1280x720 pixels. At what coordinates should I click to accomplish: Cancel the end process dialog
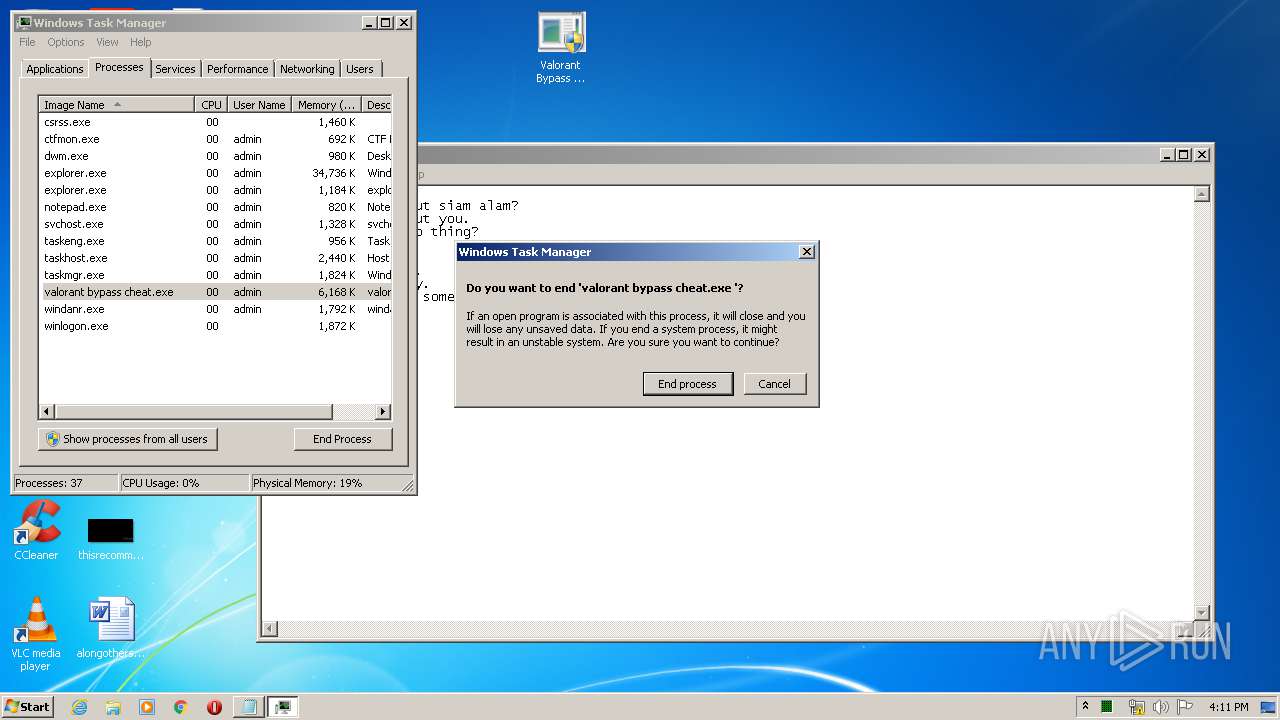coord(775,384)
